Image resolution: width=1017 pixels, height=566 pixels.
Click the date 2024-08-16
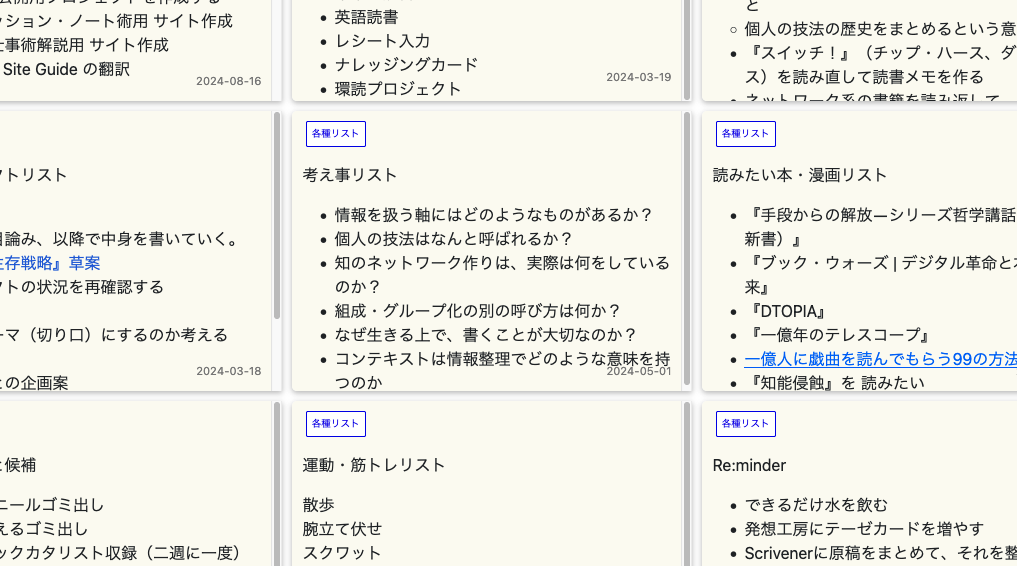(x=228, y=81)
